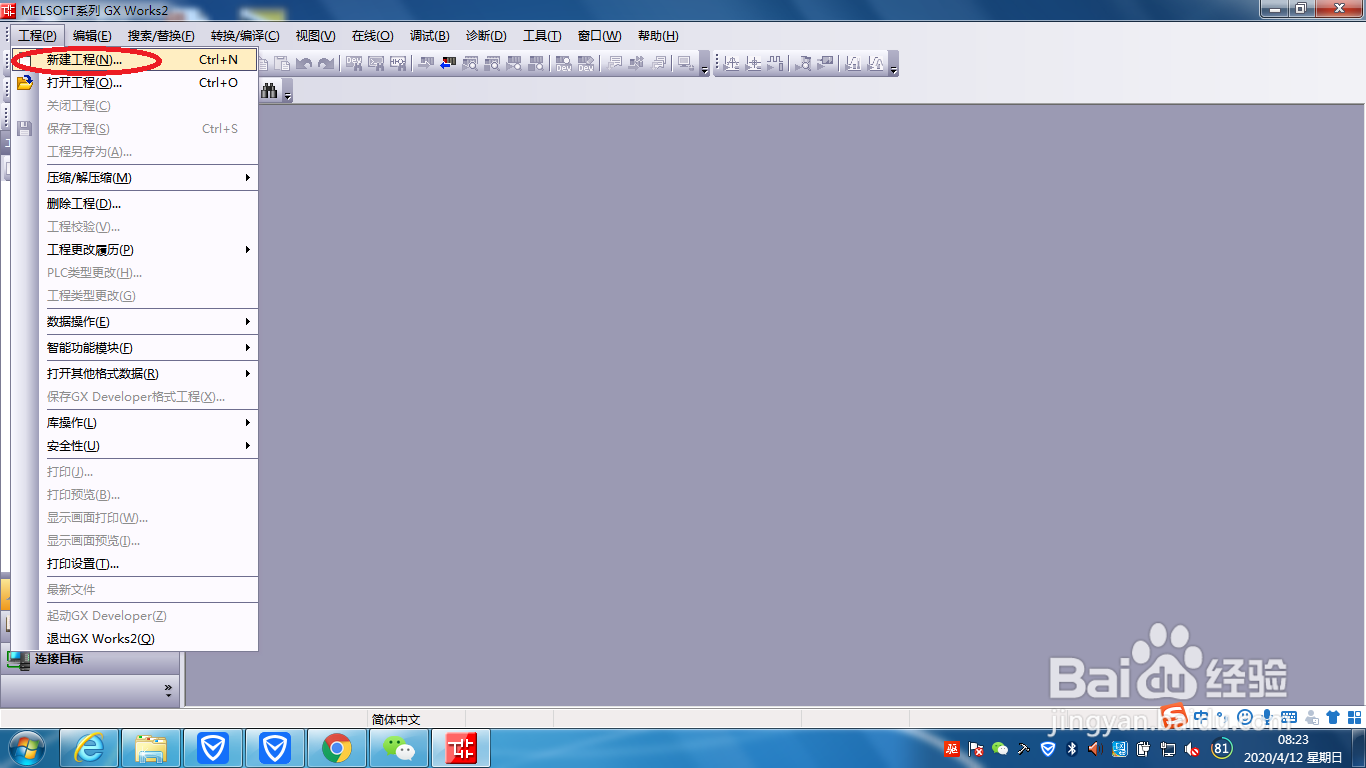Click the taskbar clock showing 08:23
The width and height of the screenshot is (1366, 768).
click(1293, 748)
